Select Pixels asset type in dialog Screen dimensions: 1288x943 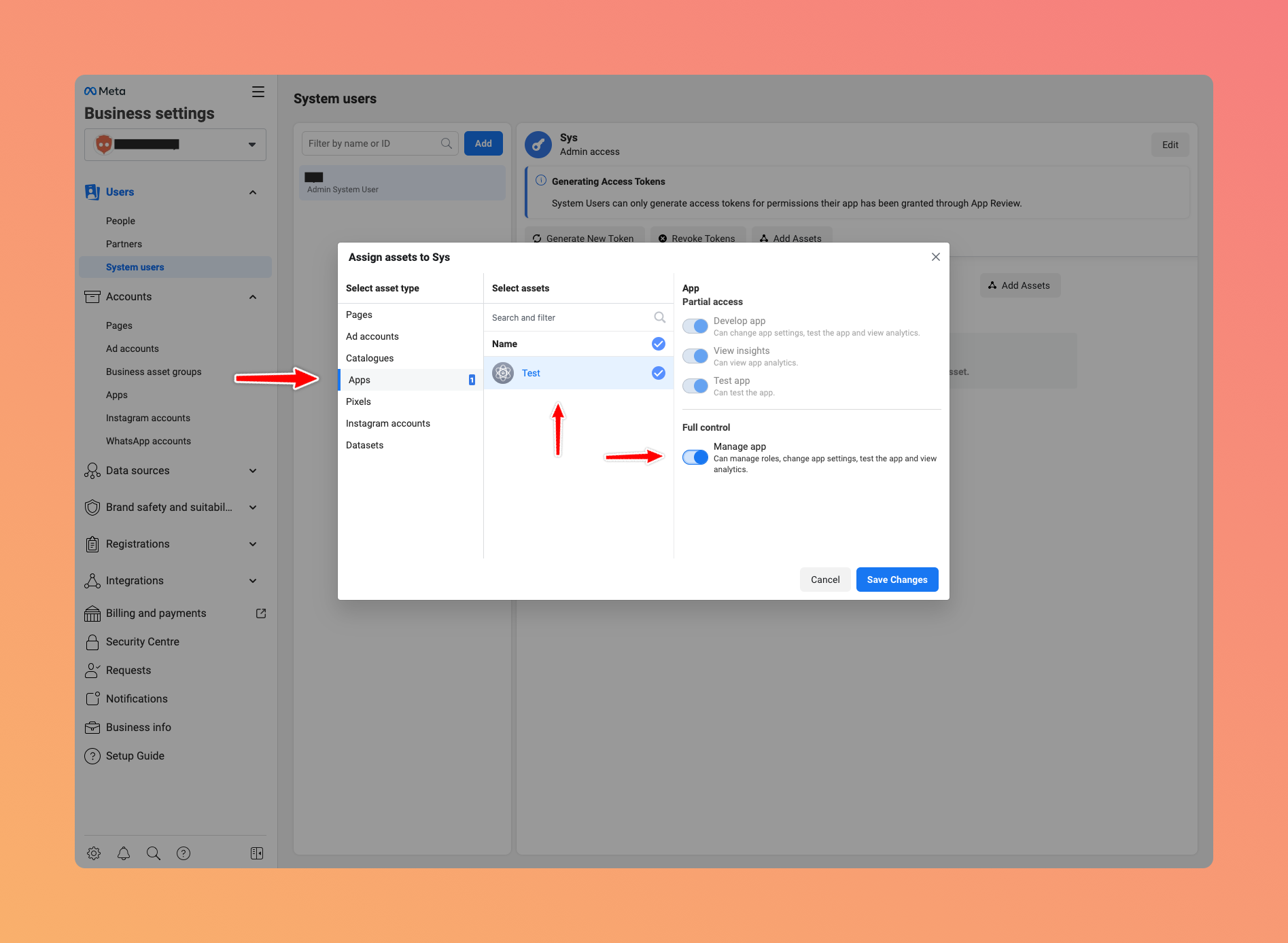[358, 402]
